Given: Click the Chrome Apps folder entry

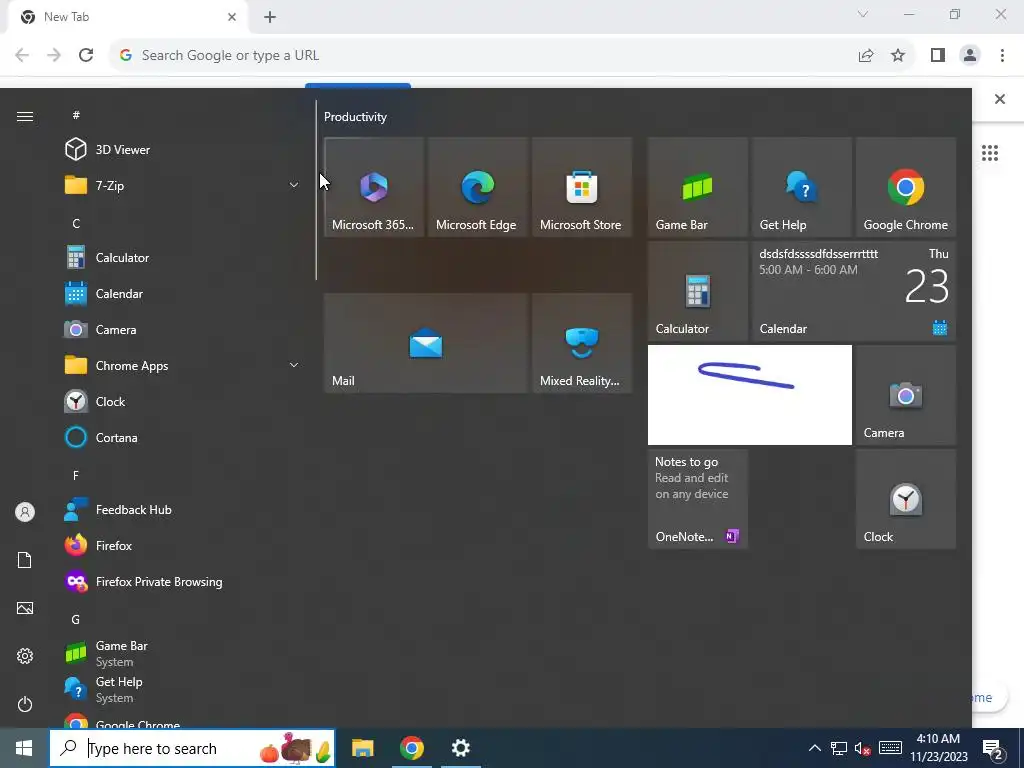Looking at the screenshot, I should 183,365.
